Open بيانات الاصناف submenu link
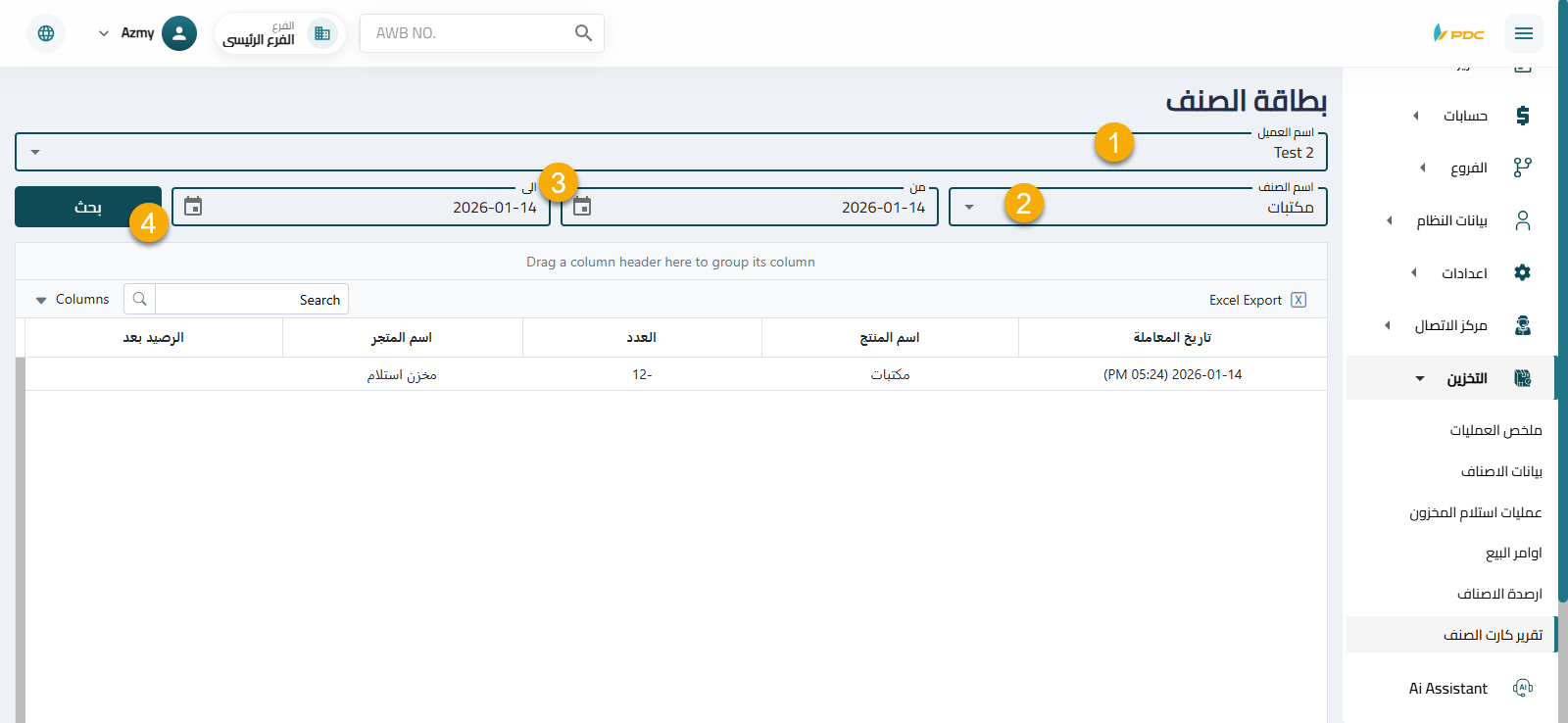Image resolution: width=1568 pixels, height=723 pixels. click(1501, 471)
